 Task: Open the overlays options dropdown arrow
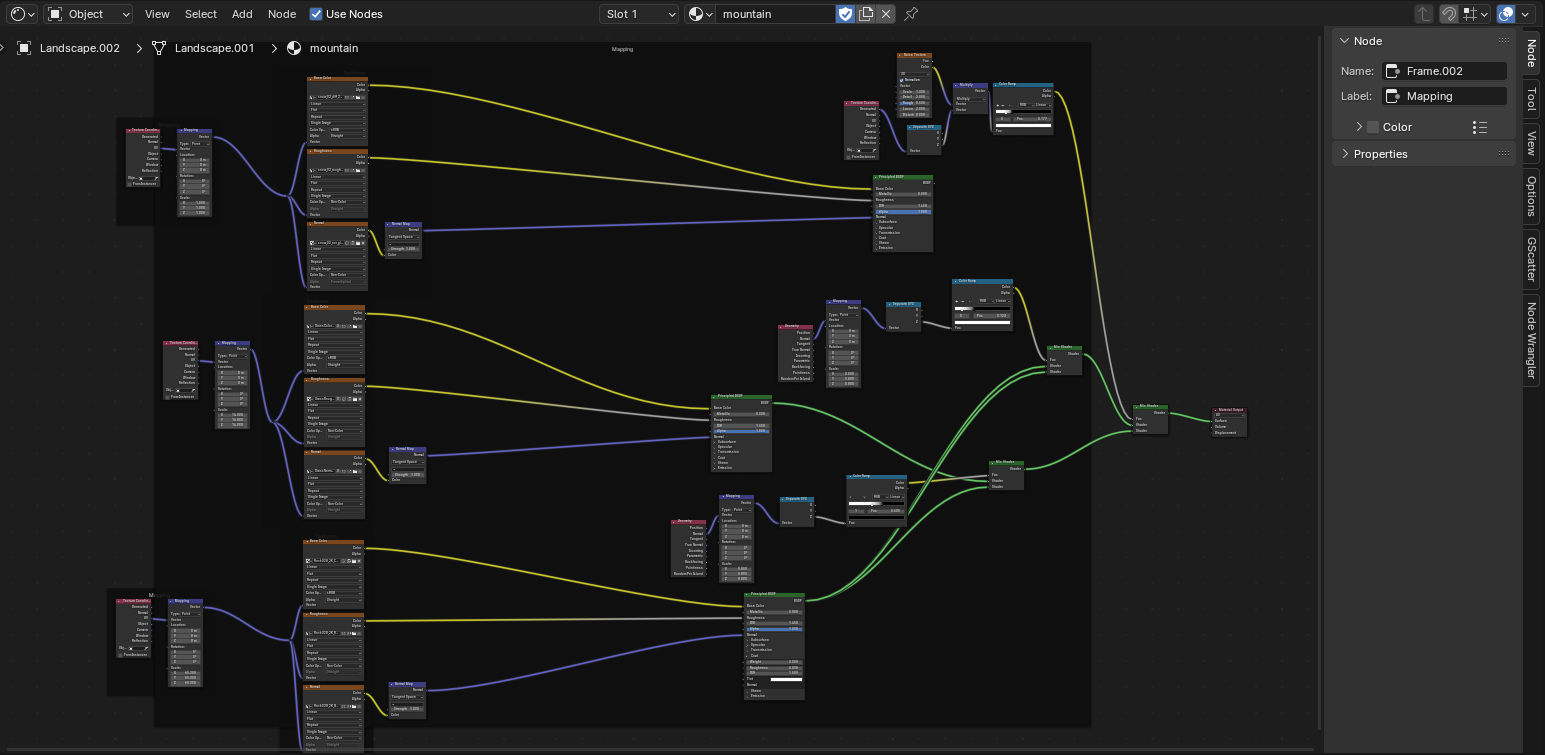point(1526,14)
